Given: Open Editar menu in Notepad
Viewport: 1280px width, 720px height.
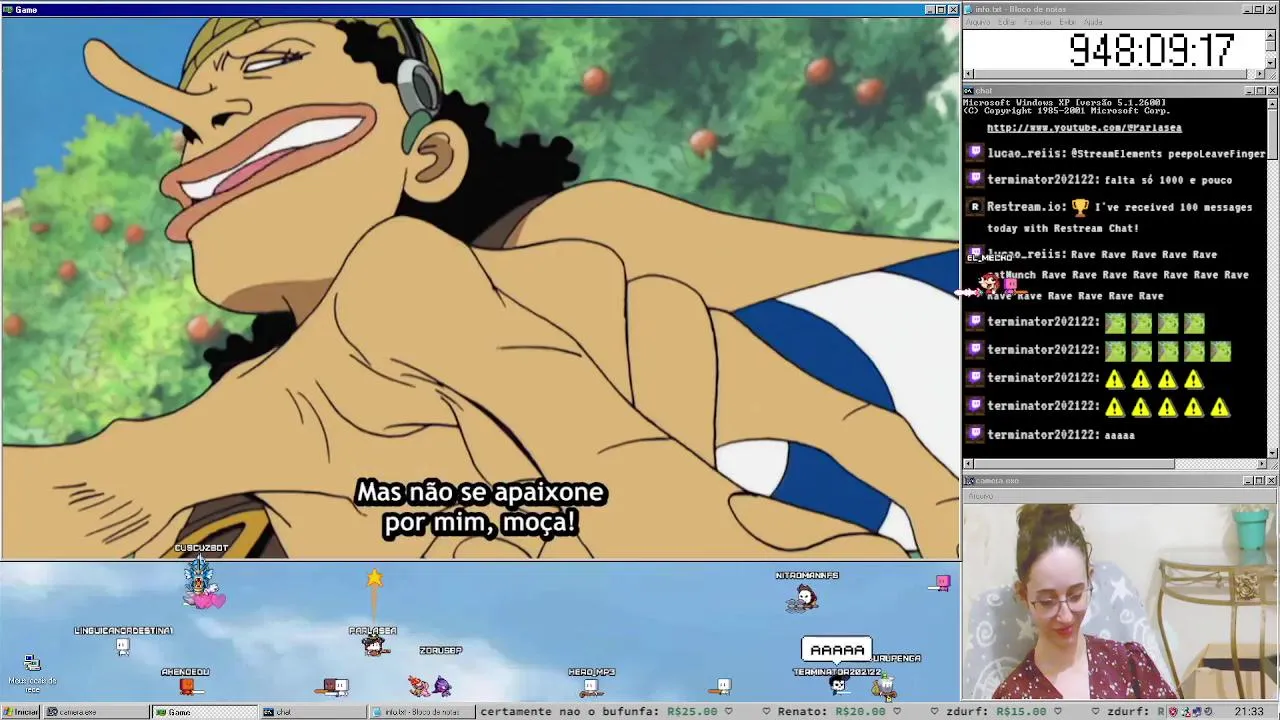Looking at the screenshot, I should [x=1007, y=22].
